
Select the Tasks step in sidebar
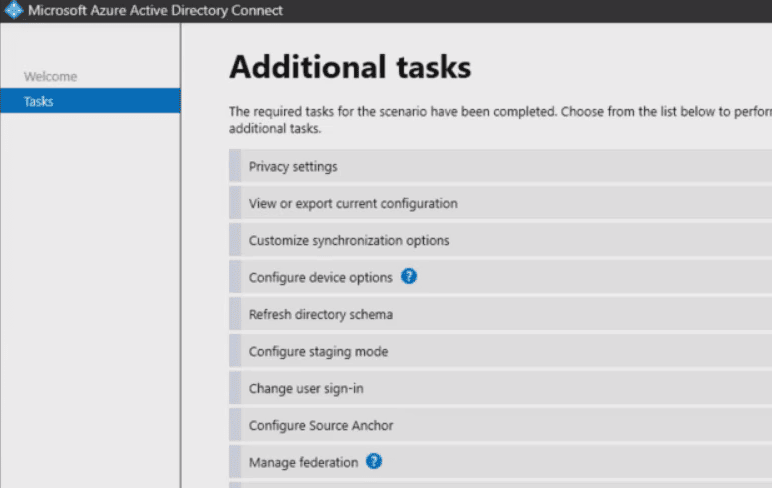(x=91, y=101)
